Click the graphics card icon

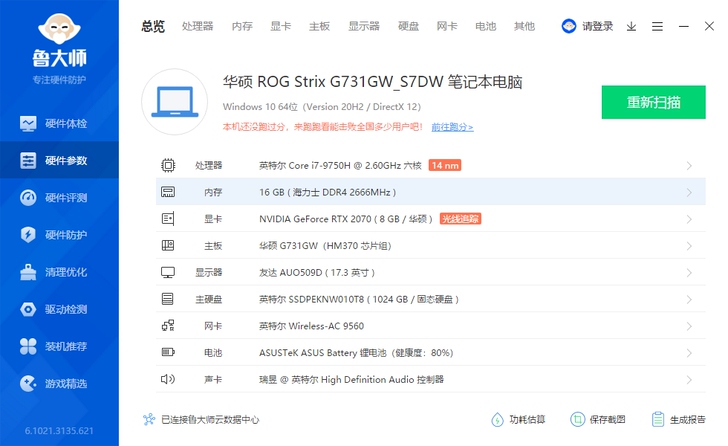(168, 219)
